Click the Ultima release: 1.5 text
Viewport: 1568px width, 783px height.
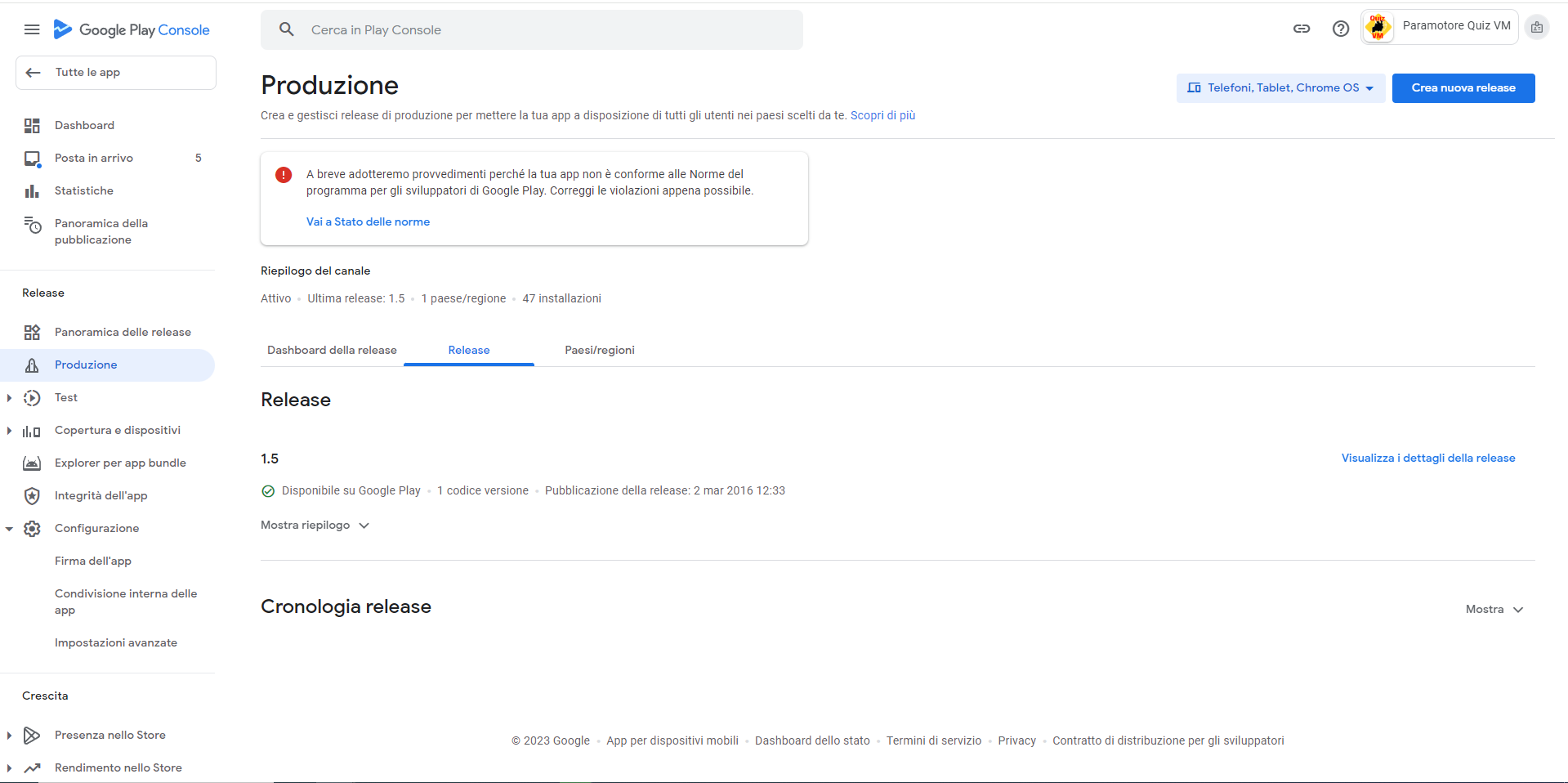pos(356,299)
